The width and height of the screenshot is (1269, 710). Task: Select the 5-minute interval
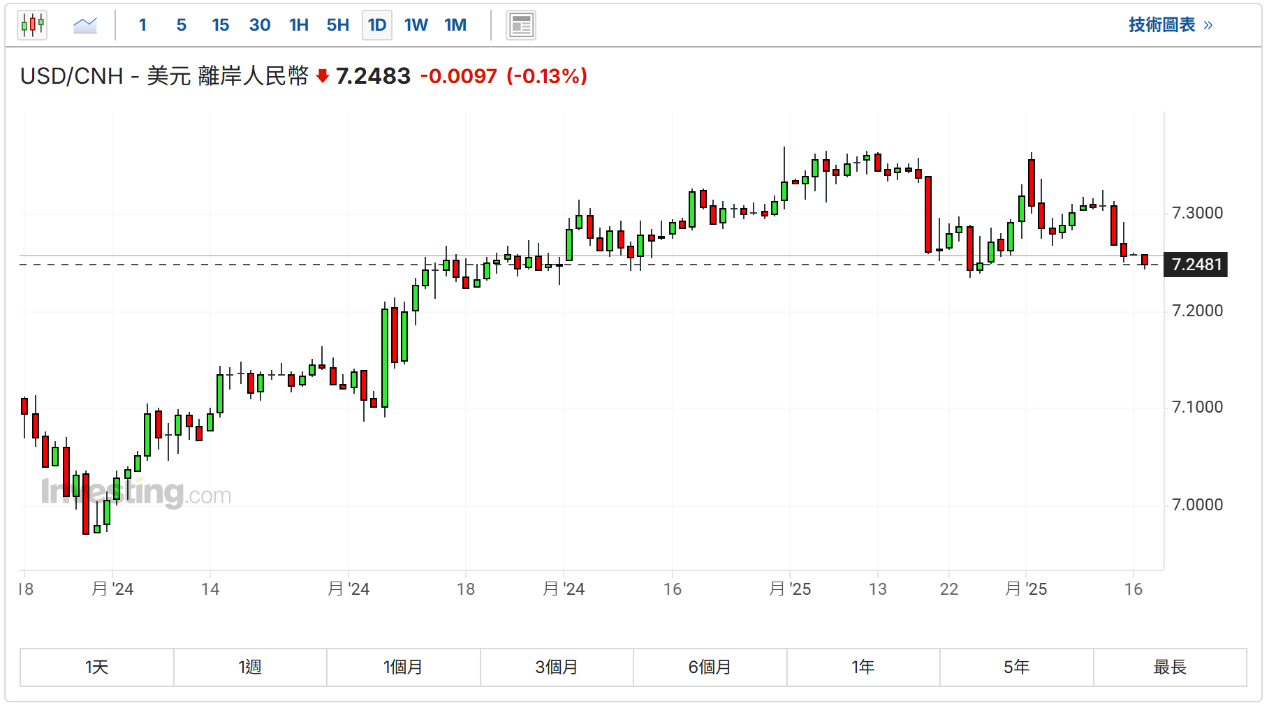(181, 25)
